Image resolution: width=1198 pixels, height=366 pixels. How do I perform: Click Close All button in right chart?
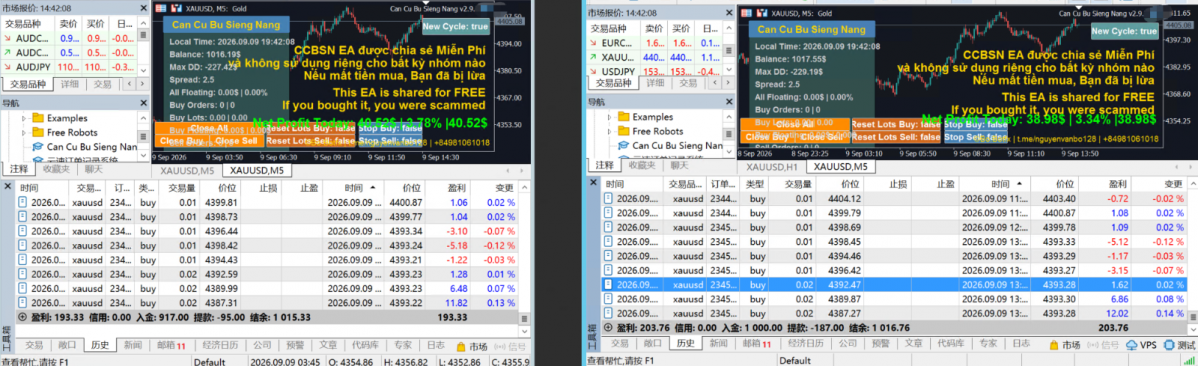tap(795, 124)
